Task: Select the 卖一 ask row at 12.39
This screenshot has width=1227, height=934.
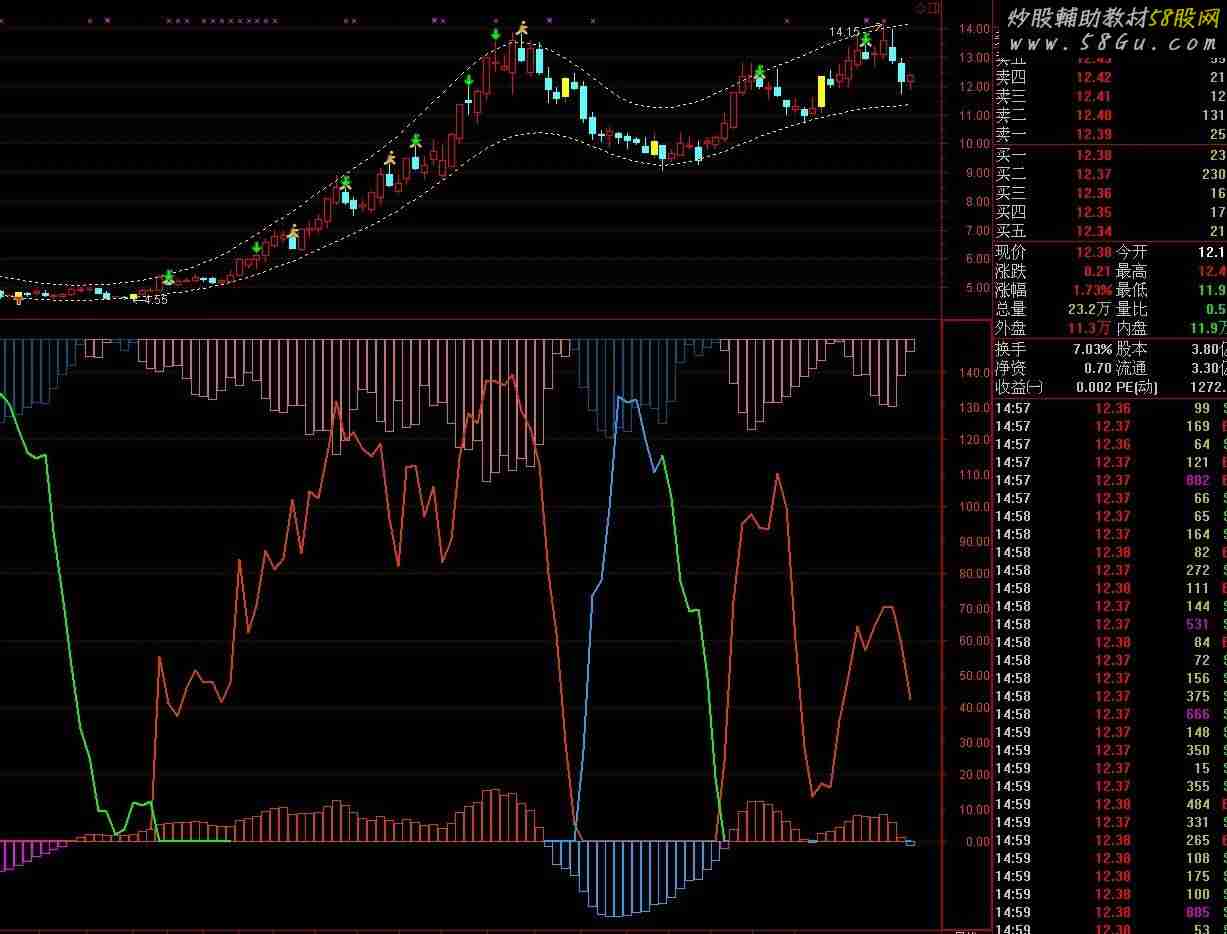Action: point(1110,134)
